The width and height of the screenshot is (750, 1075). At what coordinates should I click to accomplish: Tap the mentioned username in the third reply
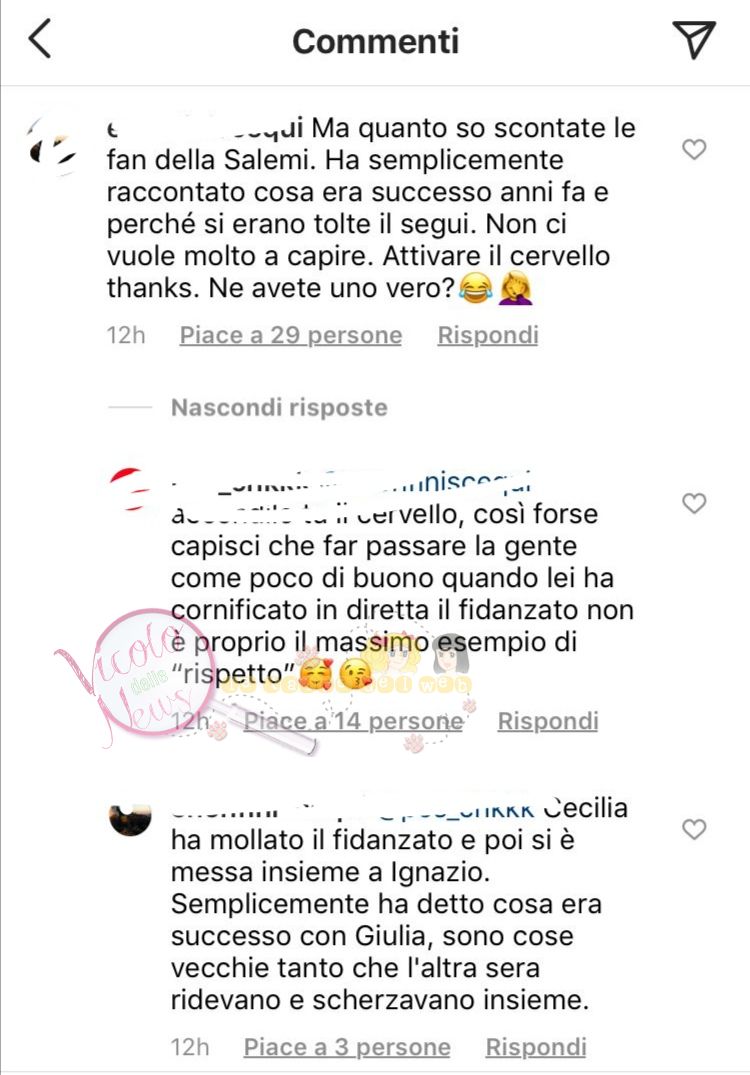(x=456, y=808)
